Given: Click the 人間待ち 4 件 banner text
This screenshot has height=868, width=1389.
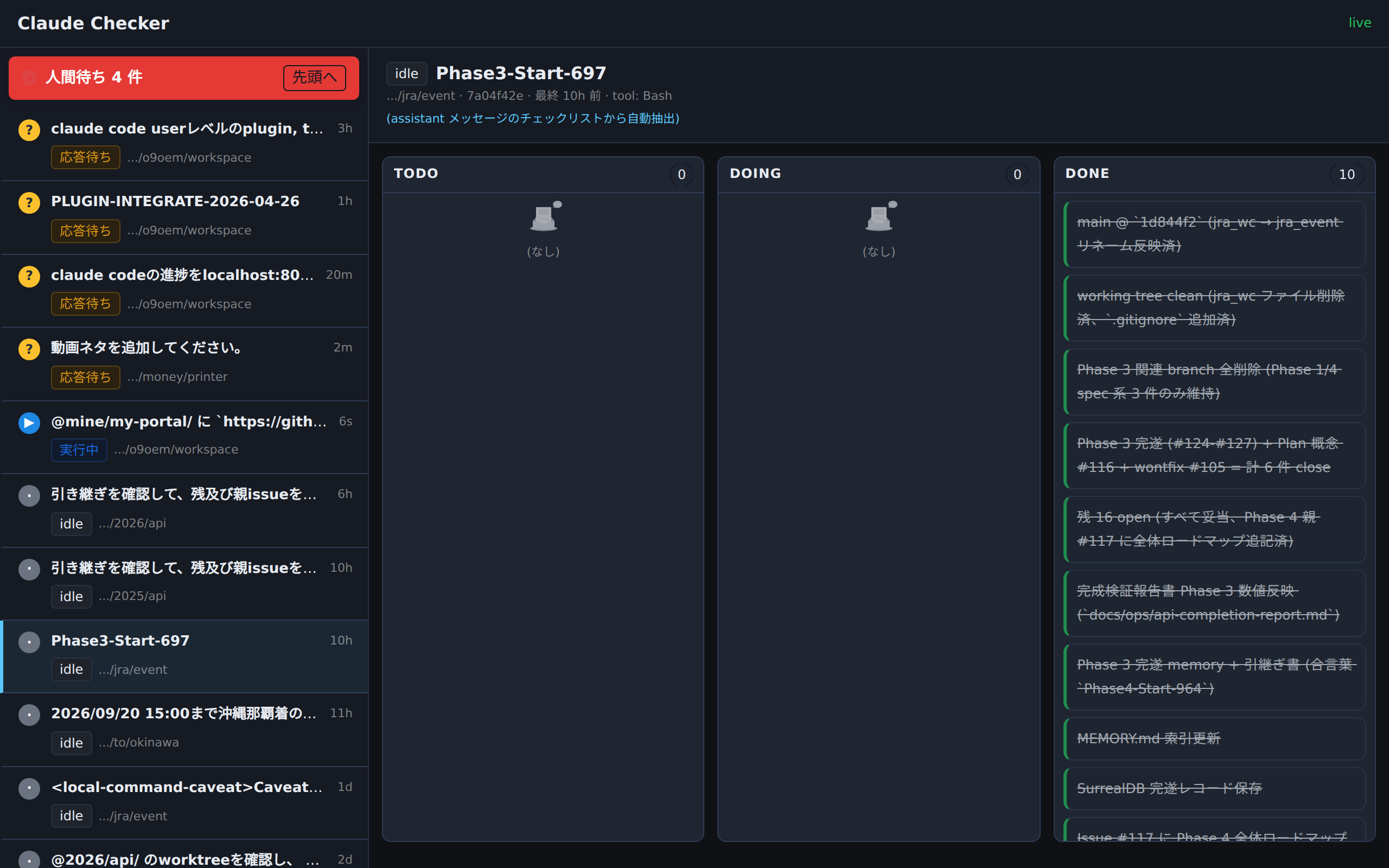Looking at the screenshot, I should (x=94, y=78).
